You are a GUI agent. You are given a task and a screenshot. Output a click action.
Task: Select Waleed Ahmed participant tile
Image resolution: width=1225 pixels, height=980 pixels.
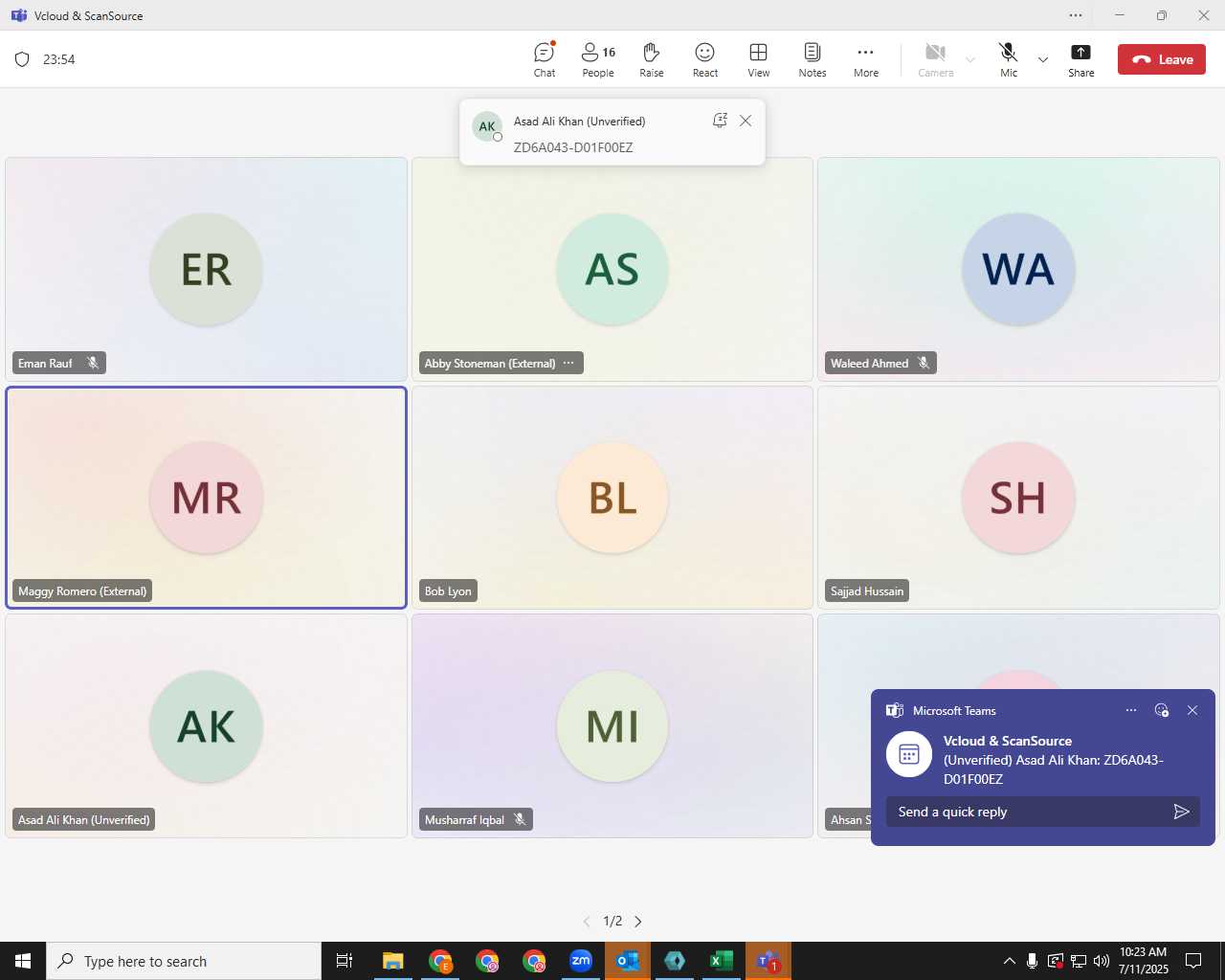(x=1018, y=269)
